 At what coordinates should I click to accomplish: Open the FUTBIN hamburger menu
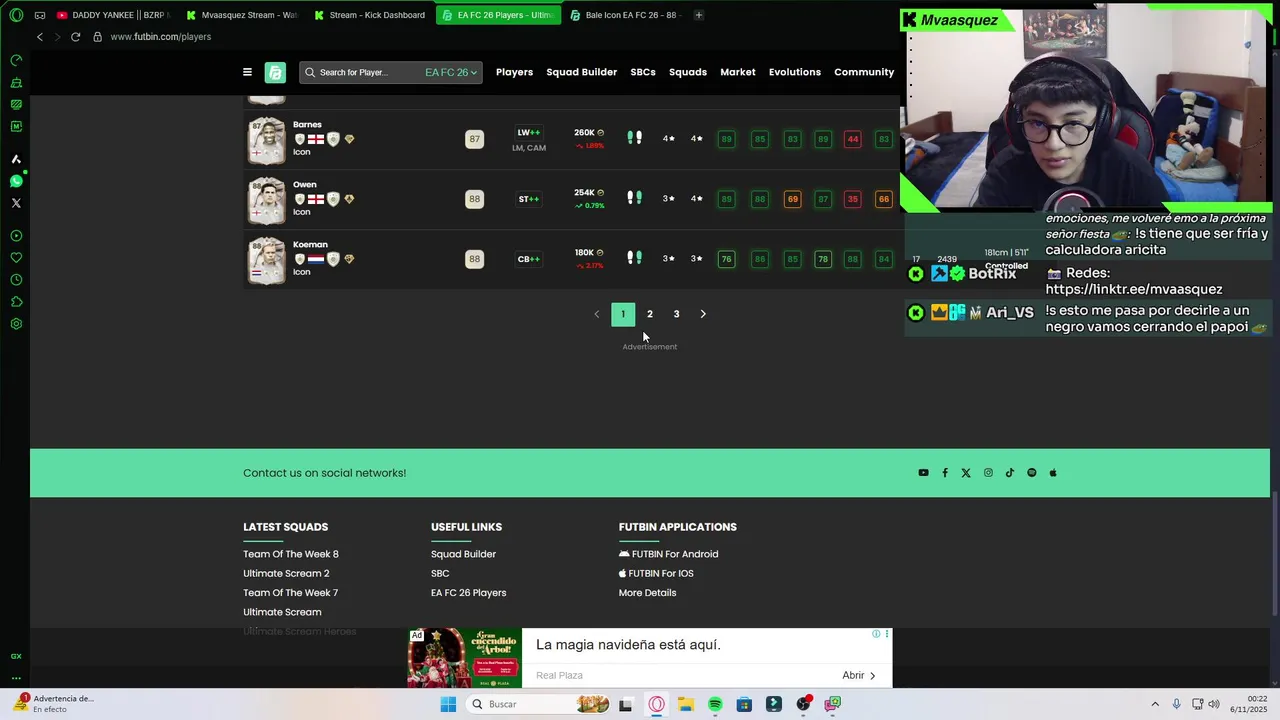247,72
